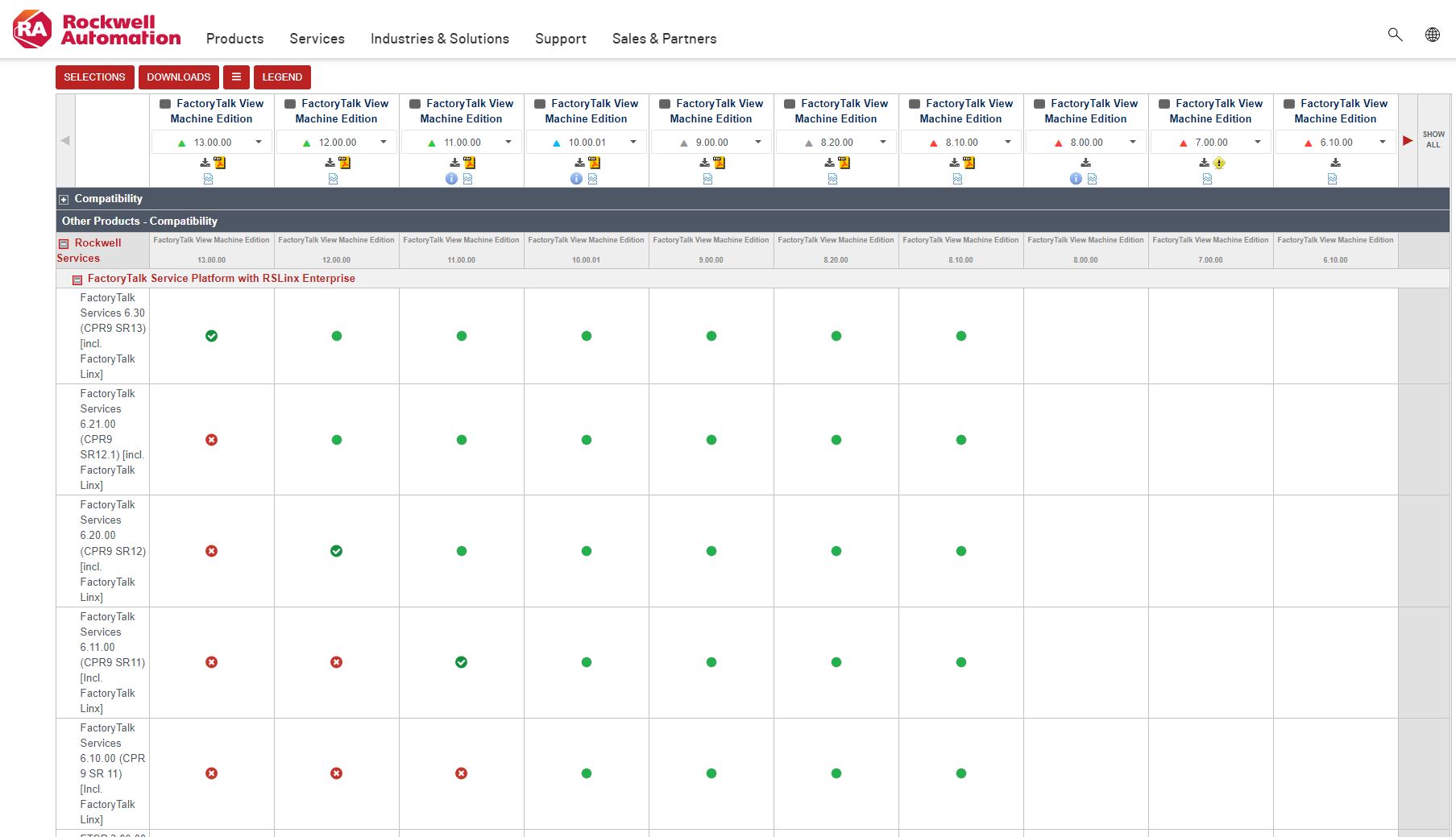Select the 'FactoryTalk Services 6.21.00' row label
Image resolution: width=1456 pixels, height=837 pixels.
pyautogui.click(x=111, y=439)
